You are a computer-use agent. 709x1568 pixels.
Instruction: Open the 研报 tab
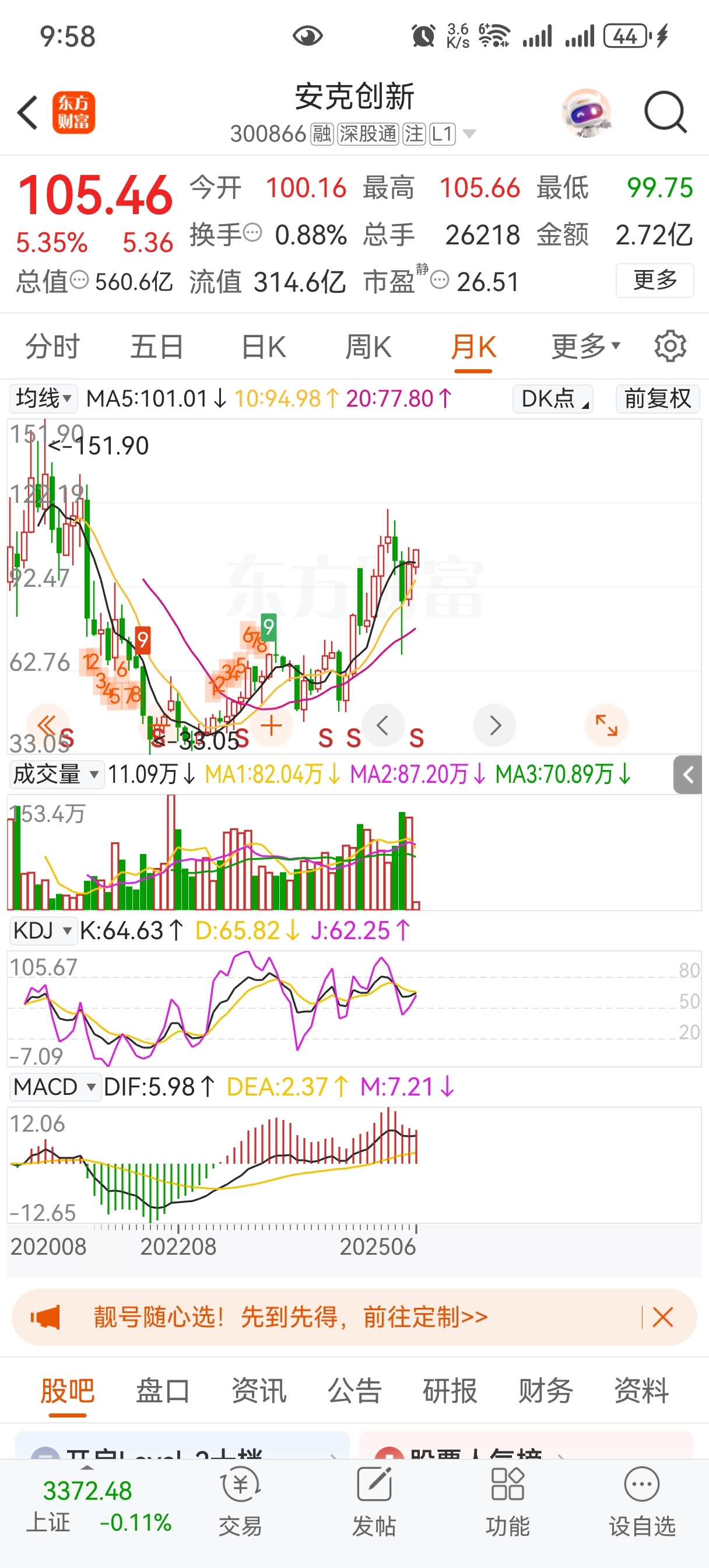[x=450, y=1390]
